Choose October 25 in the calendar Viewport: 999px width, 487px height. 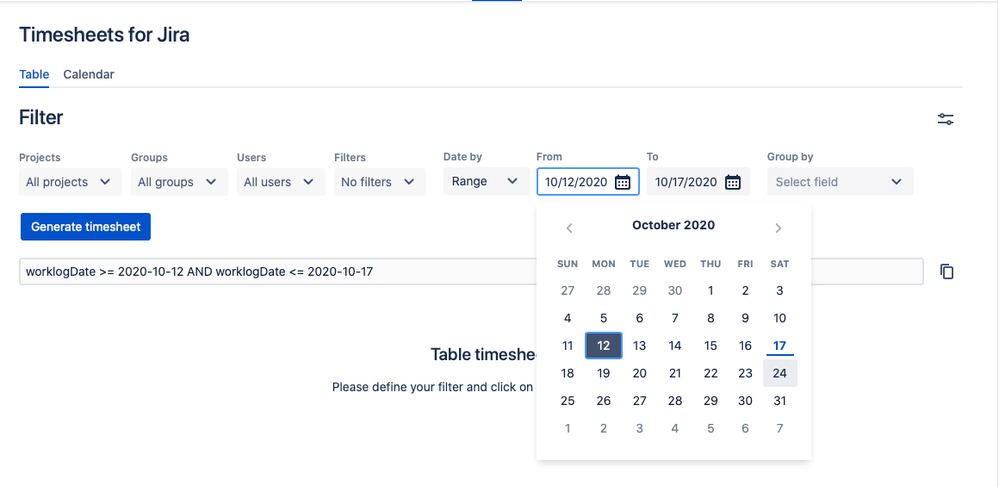(568, 401)
